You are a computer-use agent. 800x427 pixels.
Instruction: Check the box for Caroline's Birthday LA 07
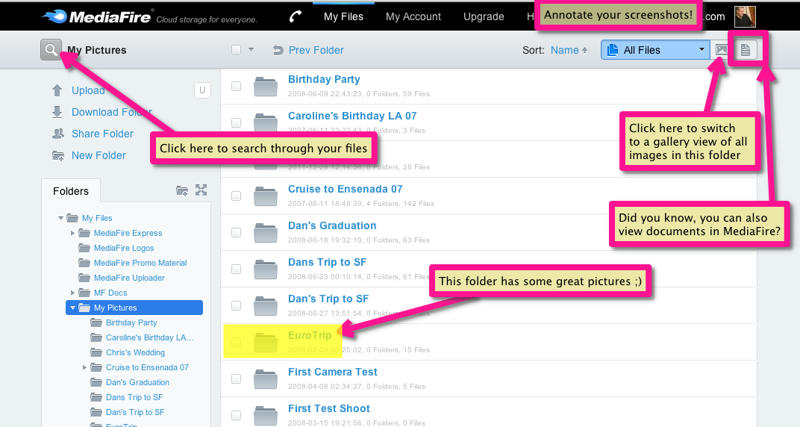tap(236, 122)
